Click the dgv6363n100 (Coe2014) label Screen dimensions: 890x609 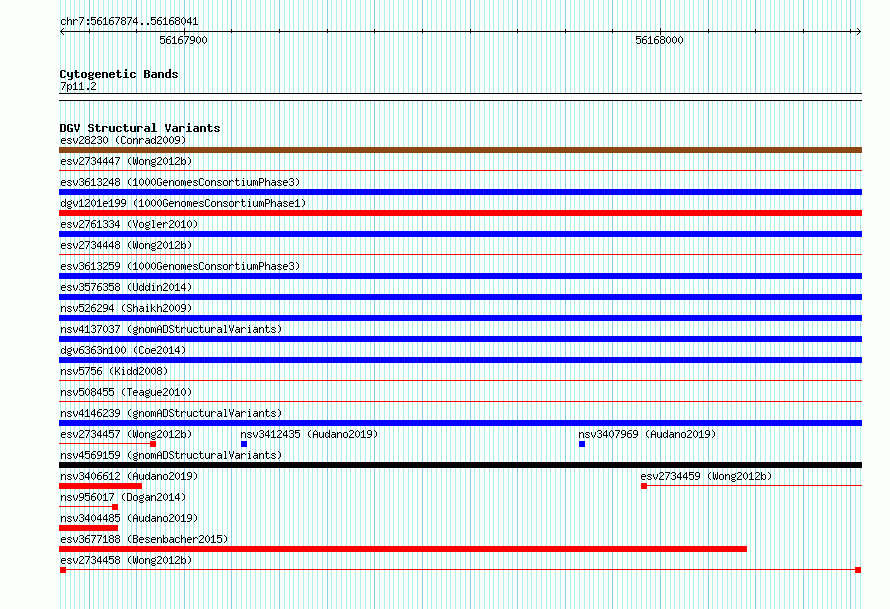[x=123, y=350]
